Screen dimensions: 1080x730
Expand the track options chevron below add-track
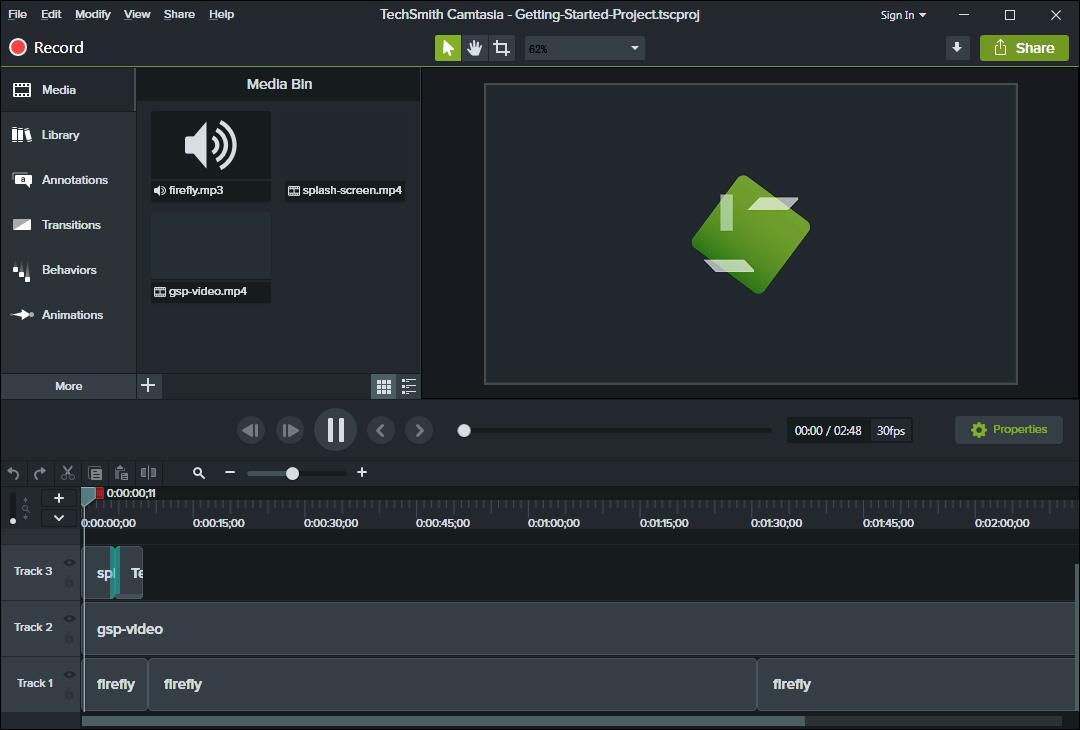point(59,518)
